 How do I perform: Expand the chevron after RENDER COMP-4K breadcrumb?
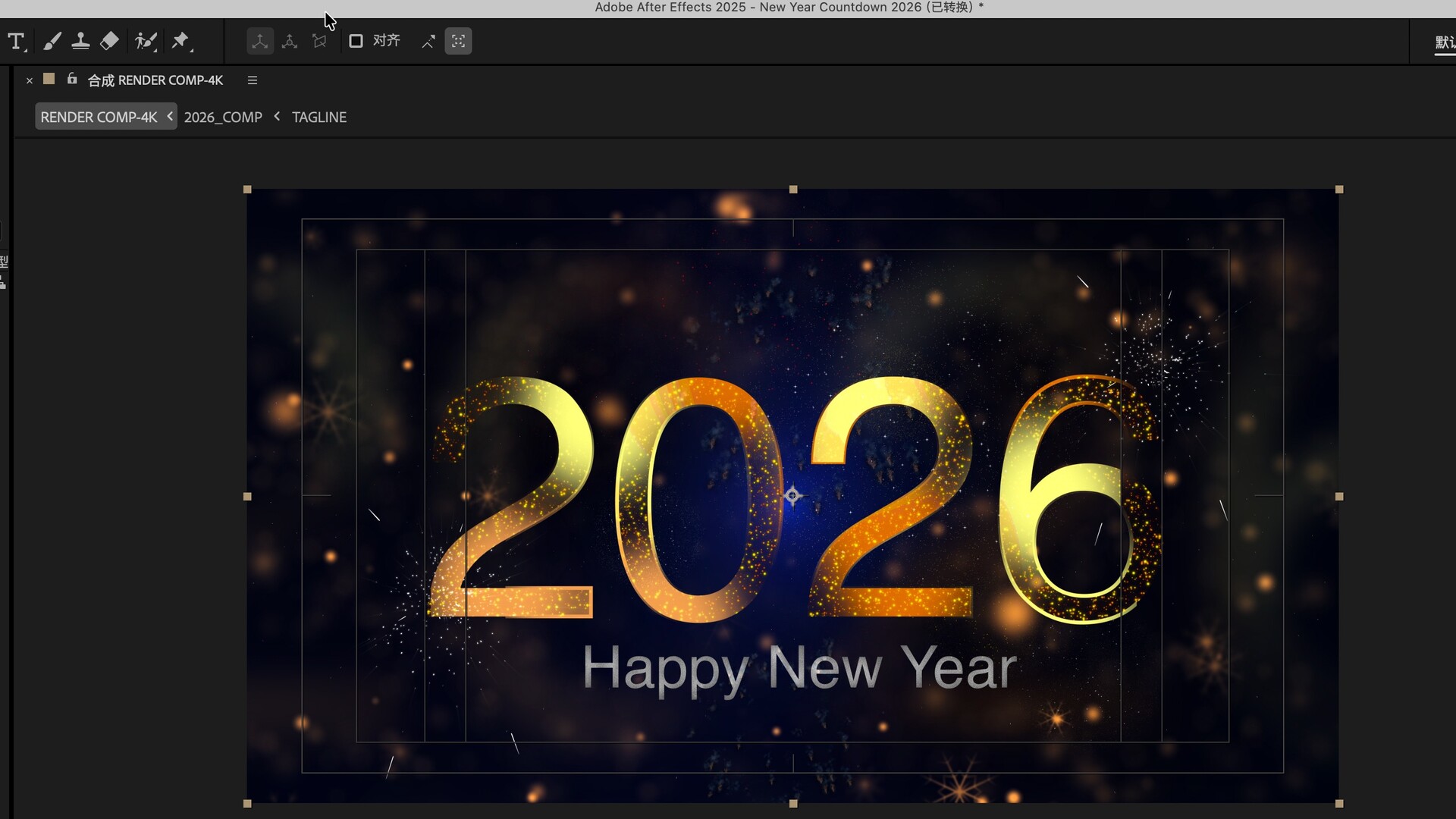170,116
